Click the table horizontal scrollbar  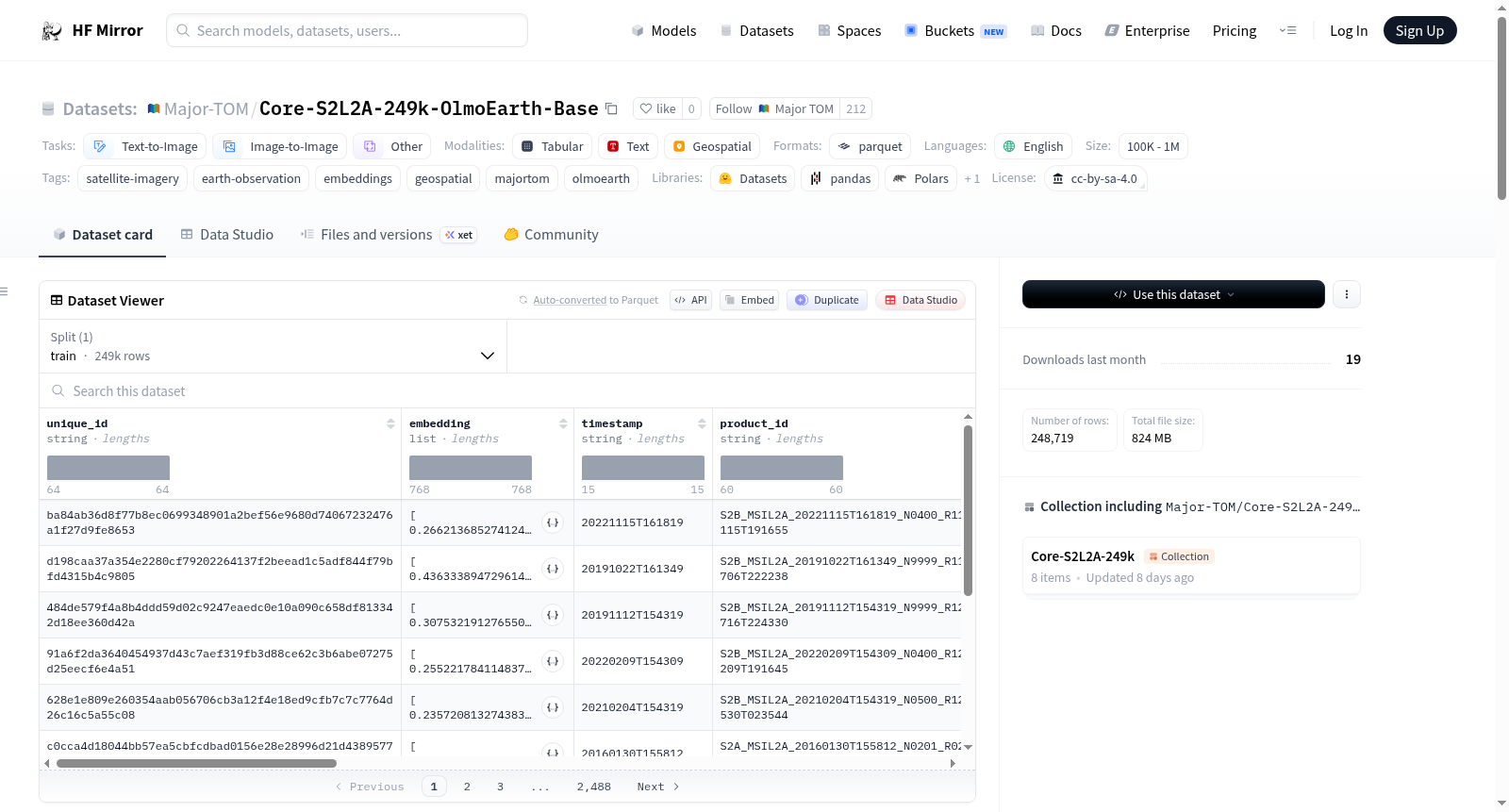pyautogui.click(x=196, y=763)
